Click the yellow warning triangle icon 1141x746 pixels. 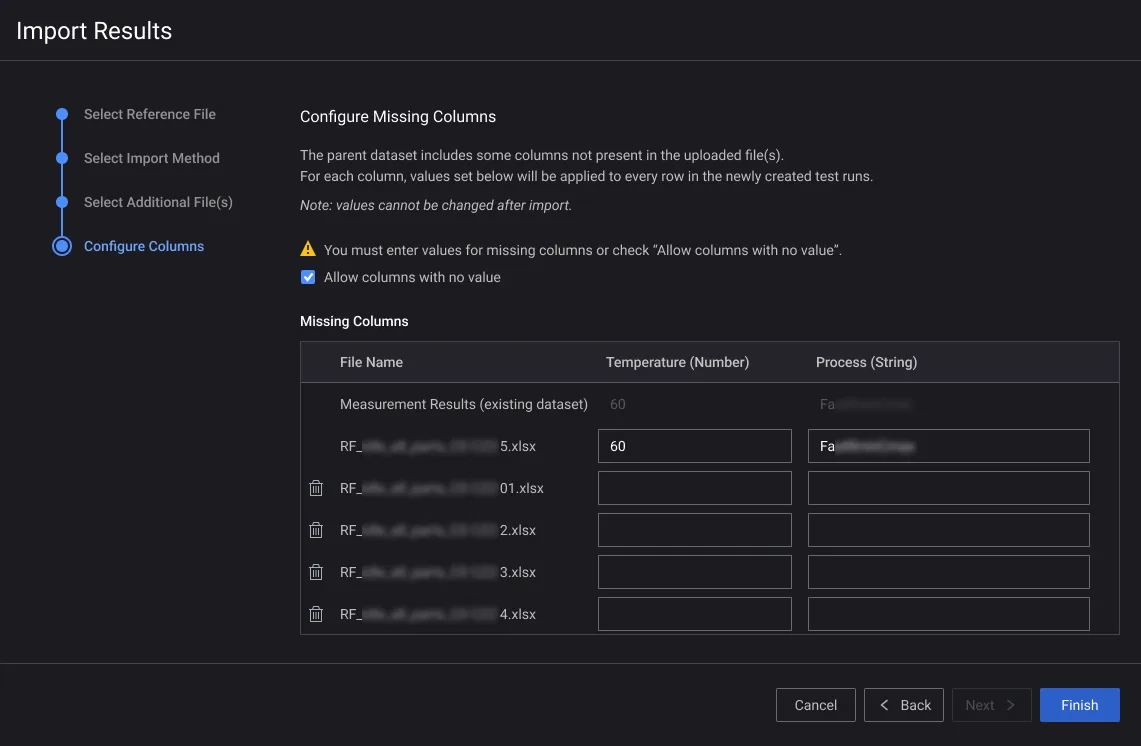(x=308, y=249)
